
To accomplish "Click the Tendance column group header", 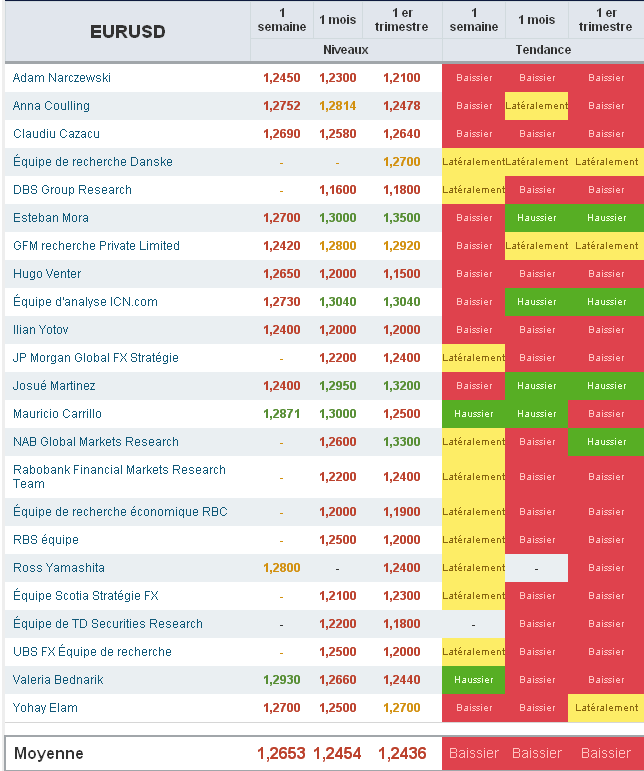I will click(x=543, y=50).
